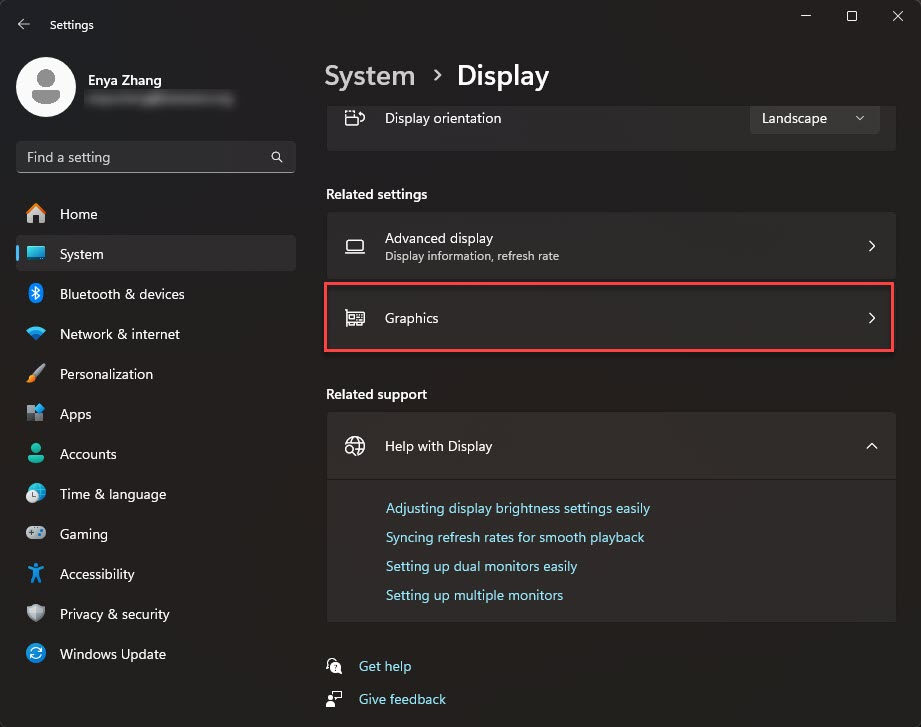Click the Personalization brush icon
The height and width of the screenshot is (727, 921).
click(x=34, y=374)
